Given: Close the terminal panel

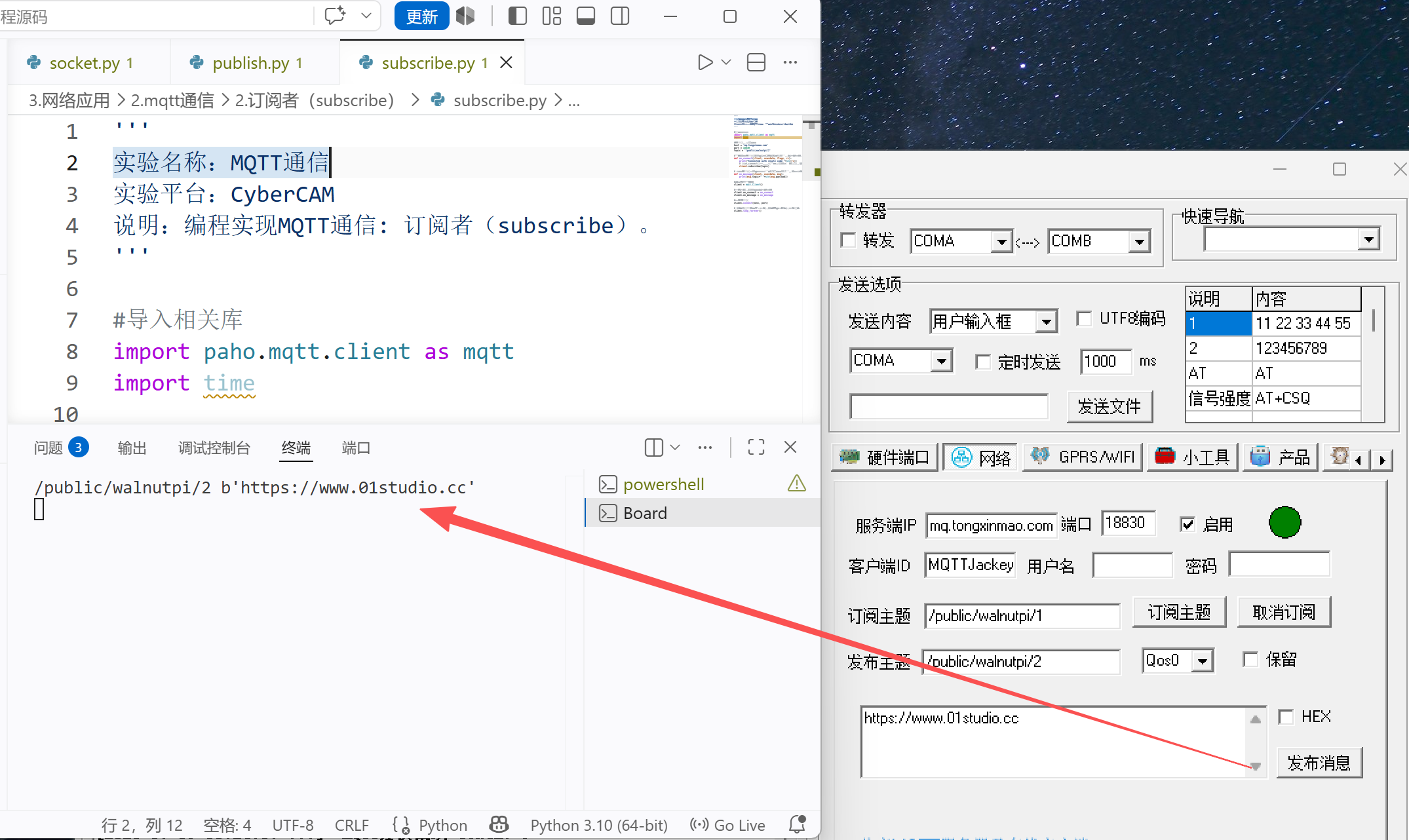Looking at the screenshot, I should (x=790, y=448).
